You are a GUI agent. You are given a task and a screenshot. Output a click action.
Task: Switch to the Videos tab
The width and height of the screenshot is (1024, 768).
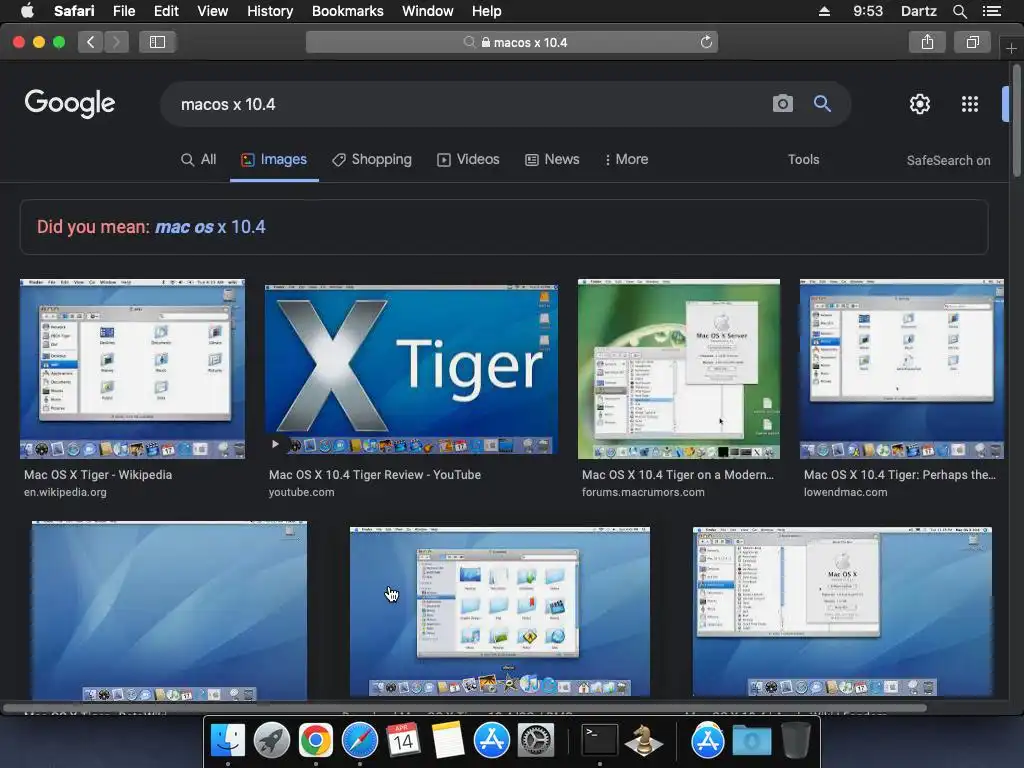[x=468, y=159]
